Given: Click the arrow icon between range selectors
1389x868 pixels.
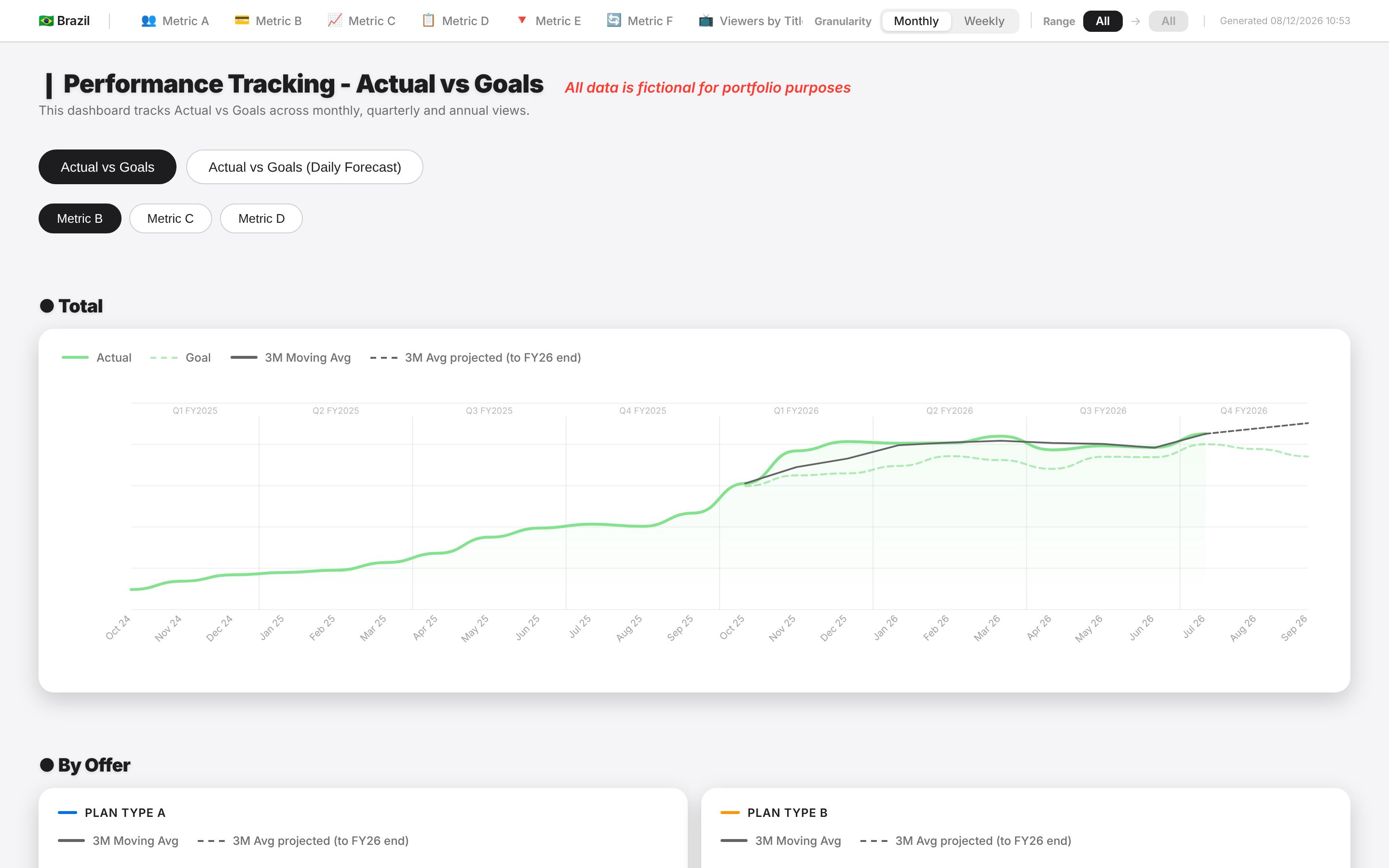Looking at the screenshot, I should click(x=1135, y=21).
